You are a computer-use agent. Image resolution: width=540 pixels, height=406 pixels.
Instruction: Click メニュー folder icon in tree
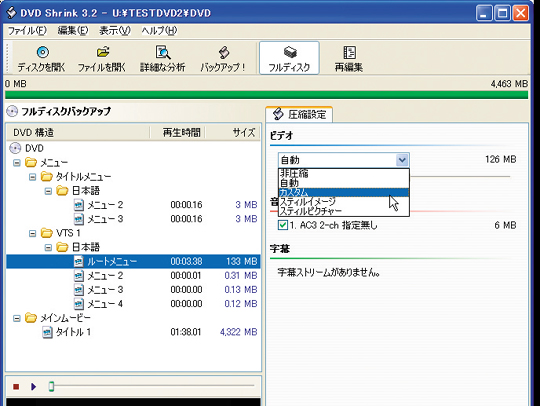[x=31, y=162]
